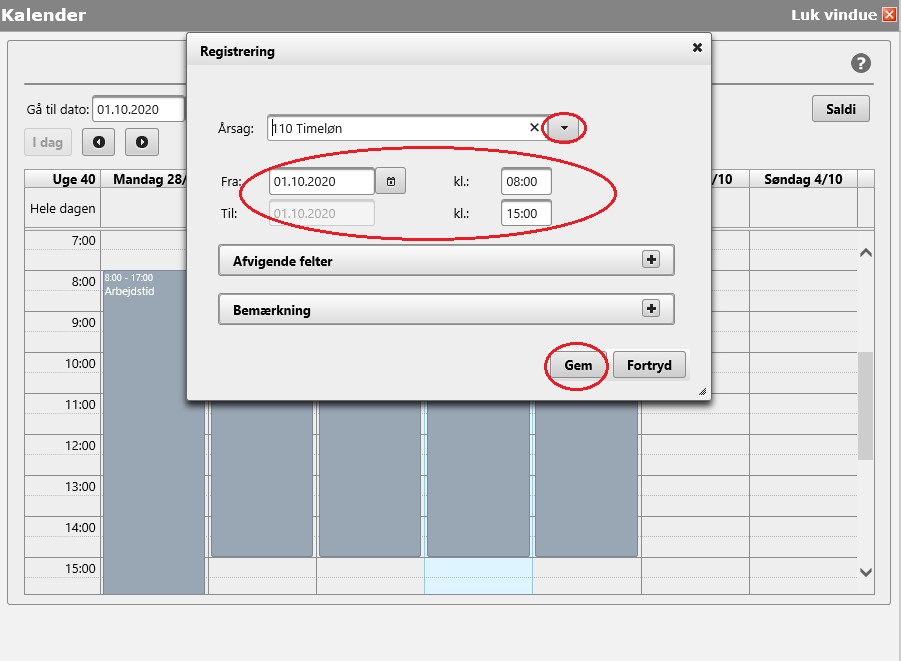Expand the Bemærkning section
This screenshot has width=901, height=661.
tap(651, 308)
